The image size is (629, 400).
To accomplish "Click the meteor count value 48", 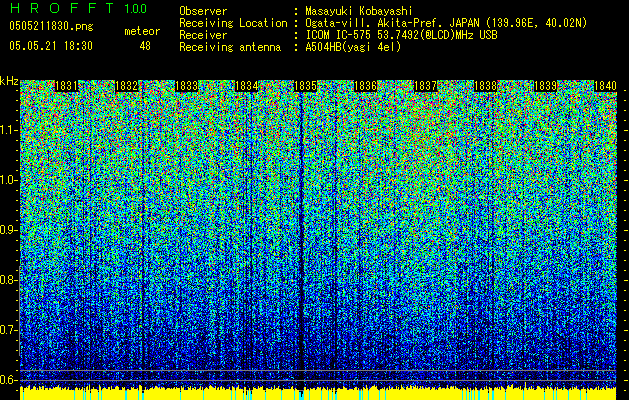I will tap(145, 46).
